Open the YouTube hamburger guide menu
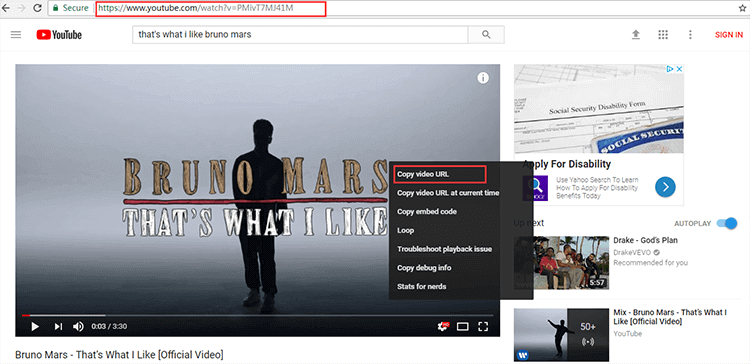 (16, 35)
